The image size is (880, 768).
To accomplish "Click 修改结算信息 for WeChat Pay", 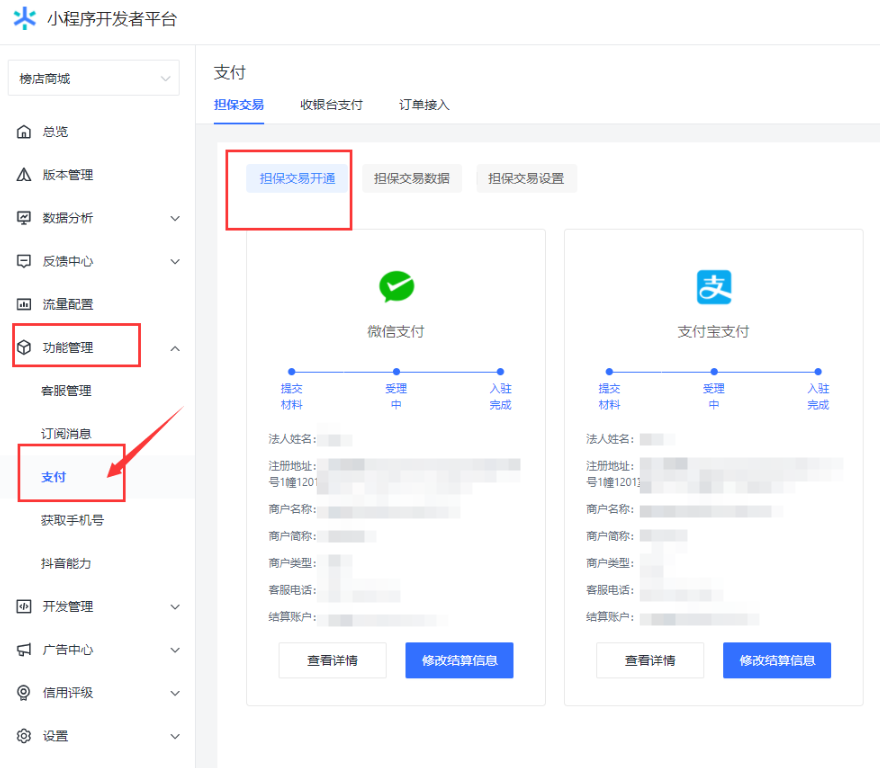I will (x=460, y=660).
